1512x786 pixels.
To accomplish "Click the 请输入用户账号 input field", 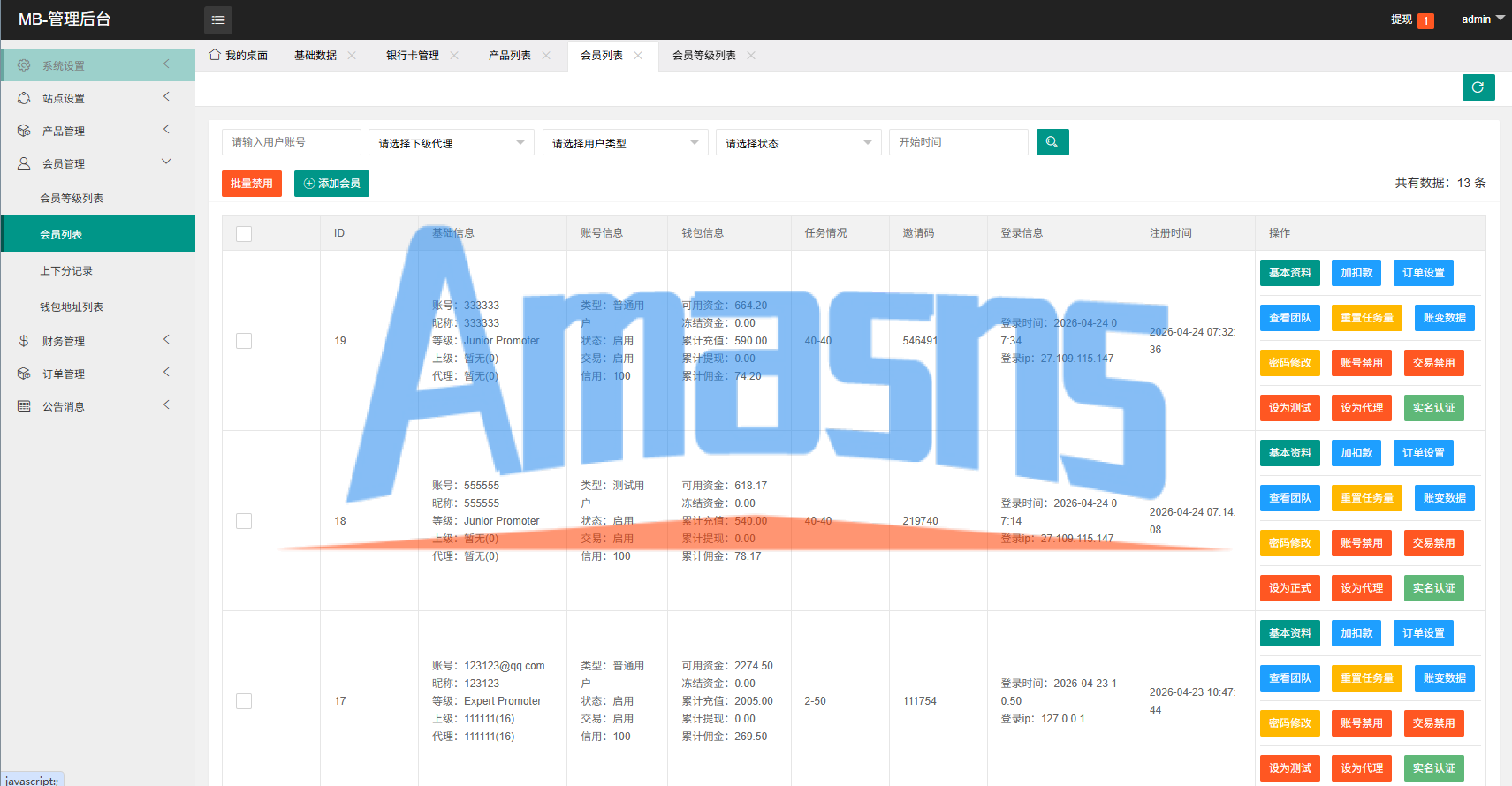I will [292, 142].
